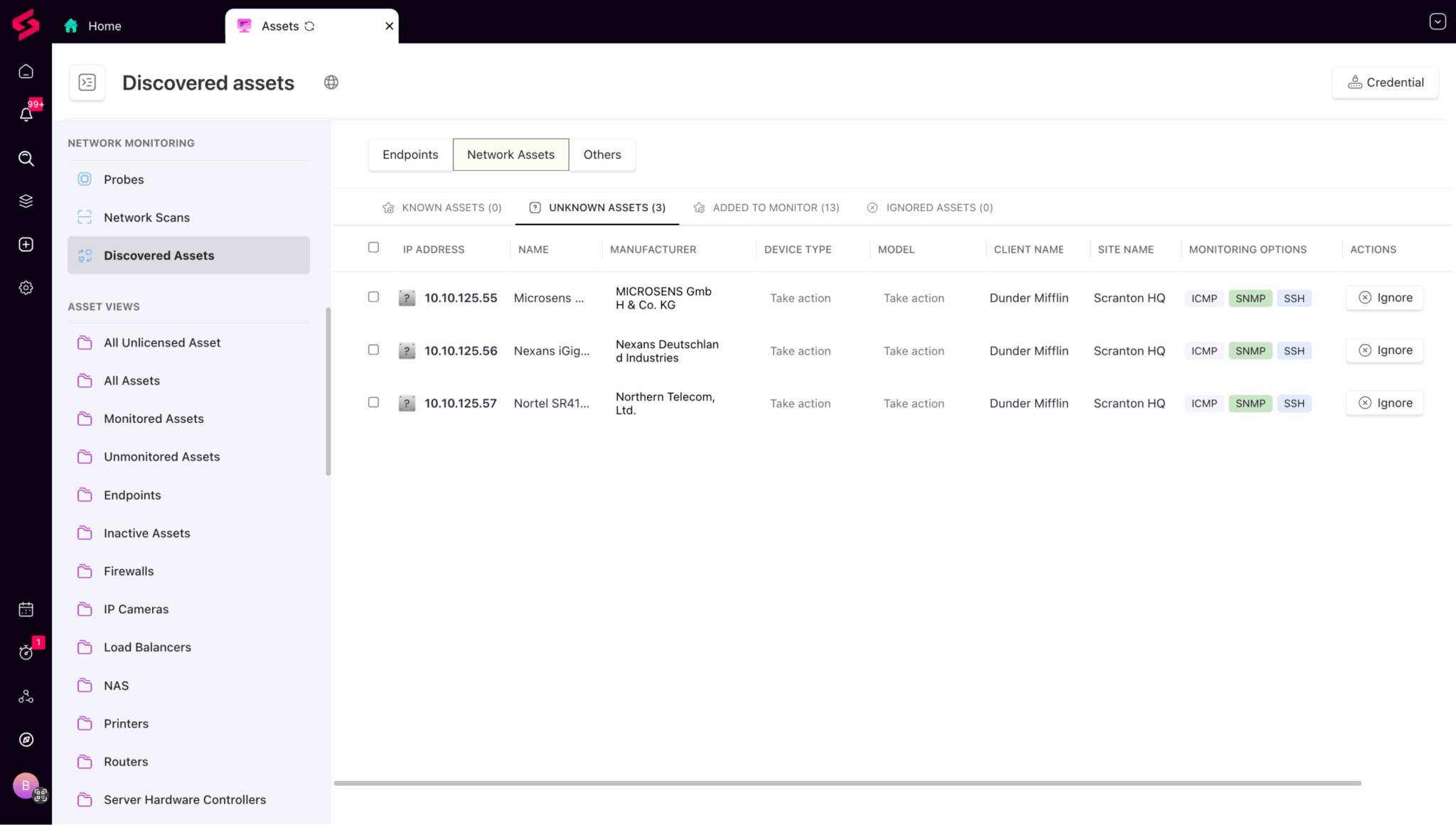Click the globe icon beside Discovered assets

point(331,82)
